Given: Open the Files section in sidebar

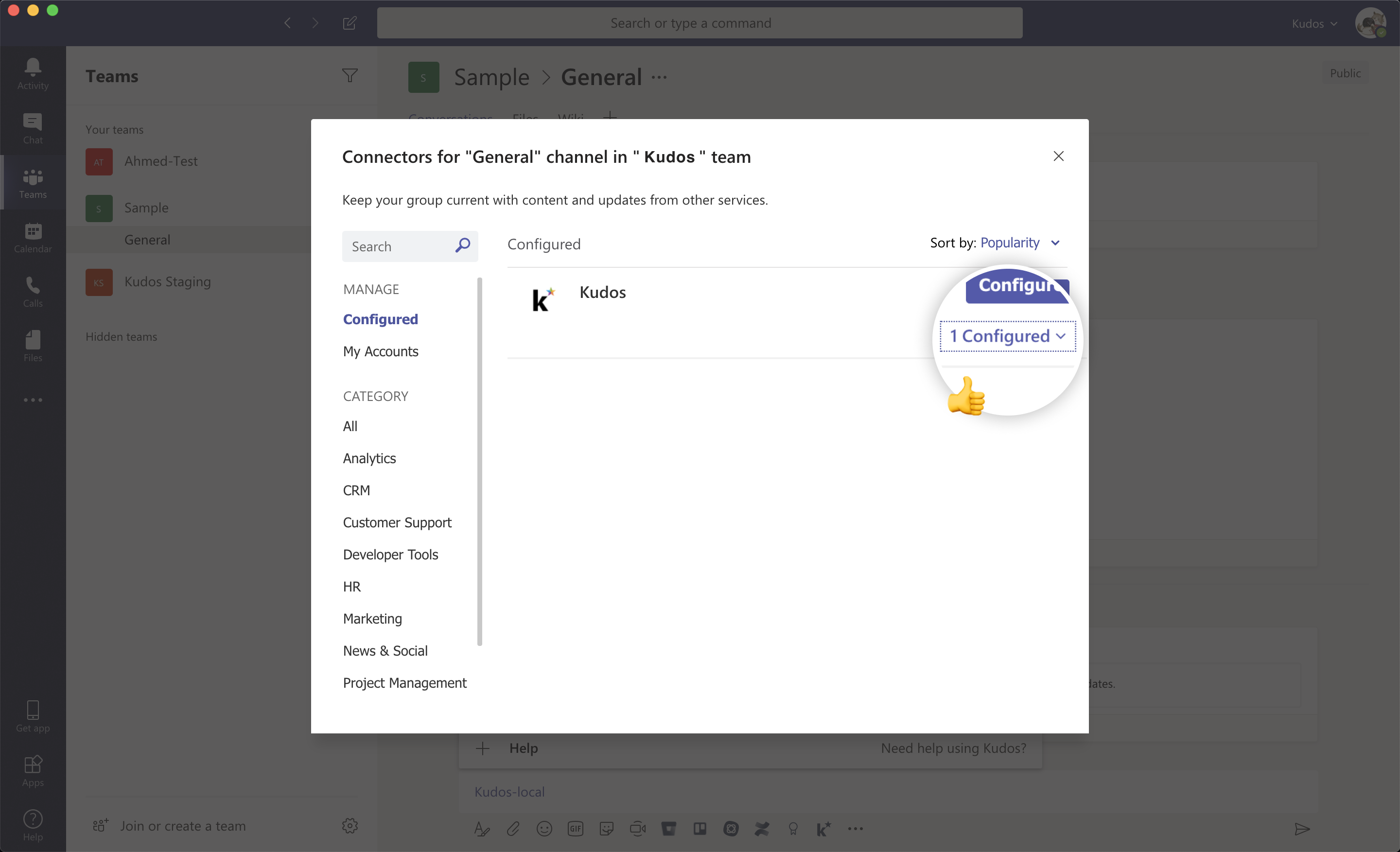Looking at the screenshot, I should (x=33, y=347).
